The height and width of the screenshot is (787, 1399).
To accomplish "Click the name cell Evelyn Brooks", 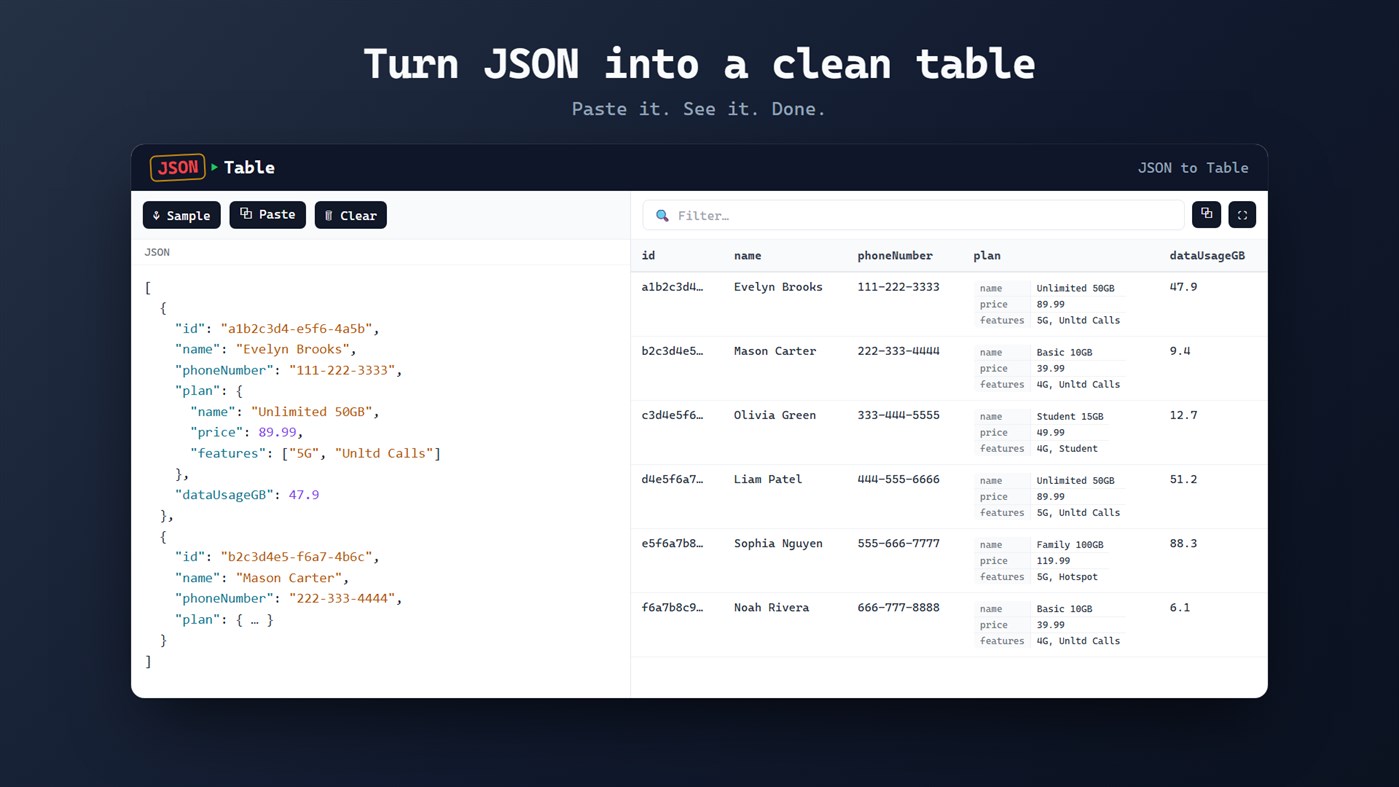I will click(x=778, y=287).
